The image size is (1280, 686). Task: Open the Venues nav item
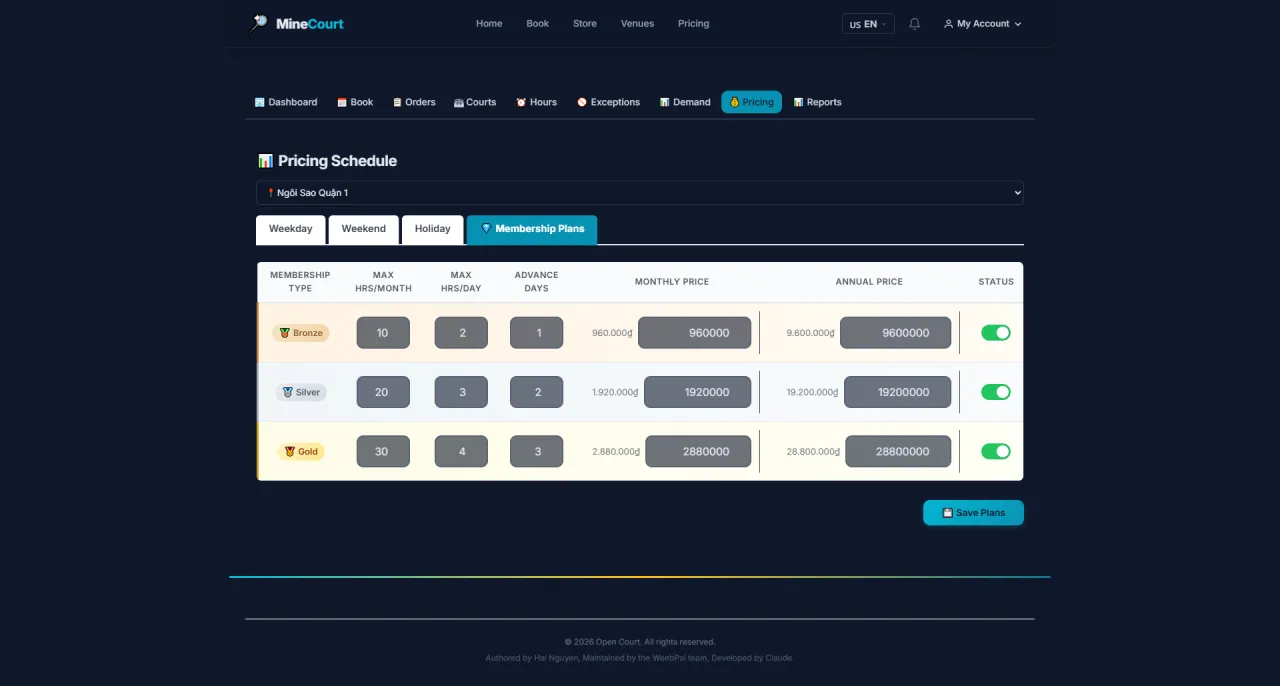click(x=637, y=24)
